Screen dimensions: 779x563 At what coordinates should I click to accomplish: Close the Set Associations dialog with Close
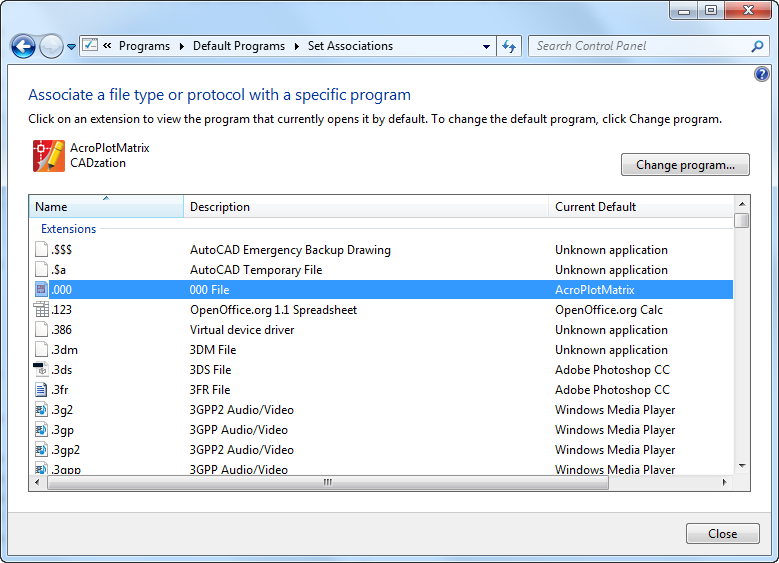[x=722, y=534]
